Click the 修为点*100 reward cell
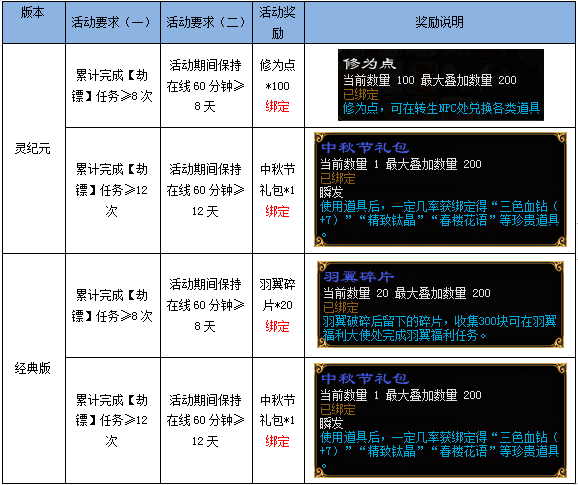Image resolution: width=578 pixels, height=485 pixels. tap(278, 86)
